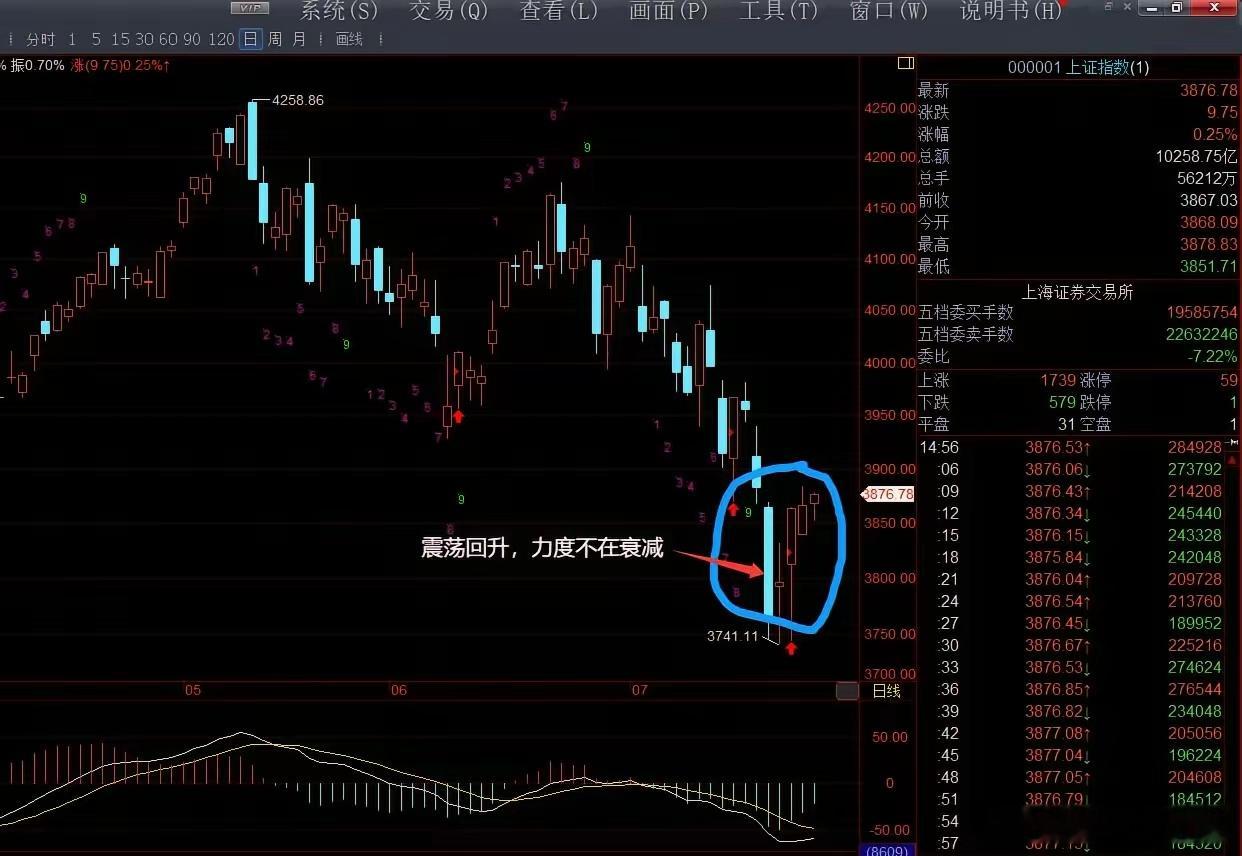Click the 今开 value 3868.09

1208,222
